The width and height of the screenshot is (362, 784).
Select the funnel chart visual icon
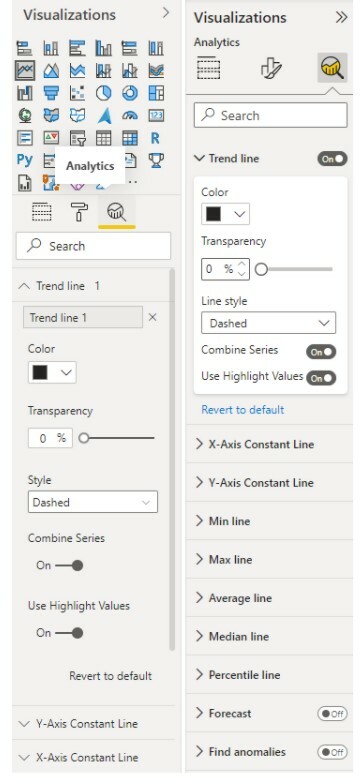[x=51, y=93]
